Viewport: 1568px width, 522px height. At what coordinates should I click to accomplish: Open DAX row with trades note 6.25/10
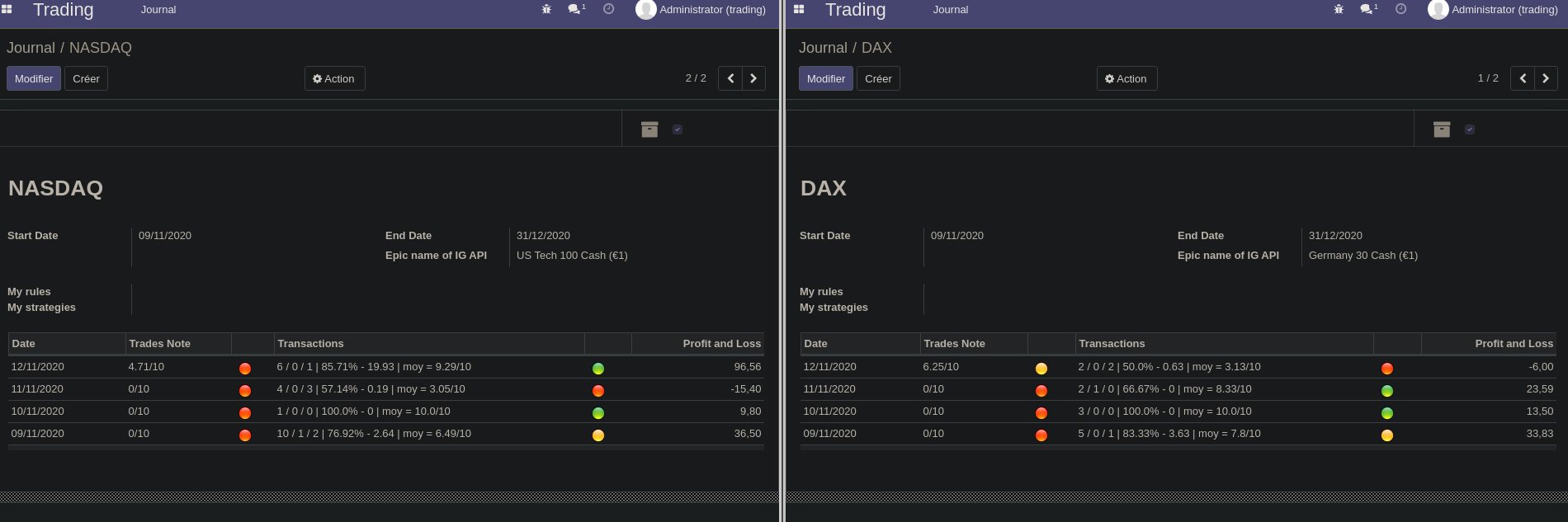click(x=1178, y=367)
